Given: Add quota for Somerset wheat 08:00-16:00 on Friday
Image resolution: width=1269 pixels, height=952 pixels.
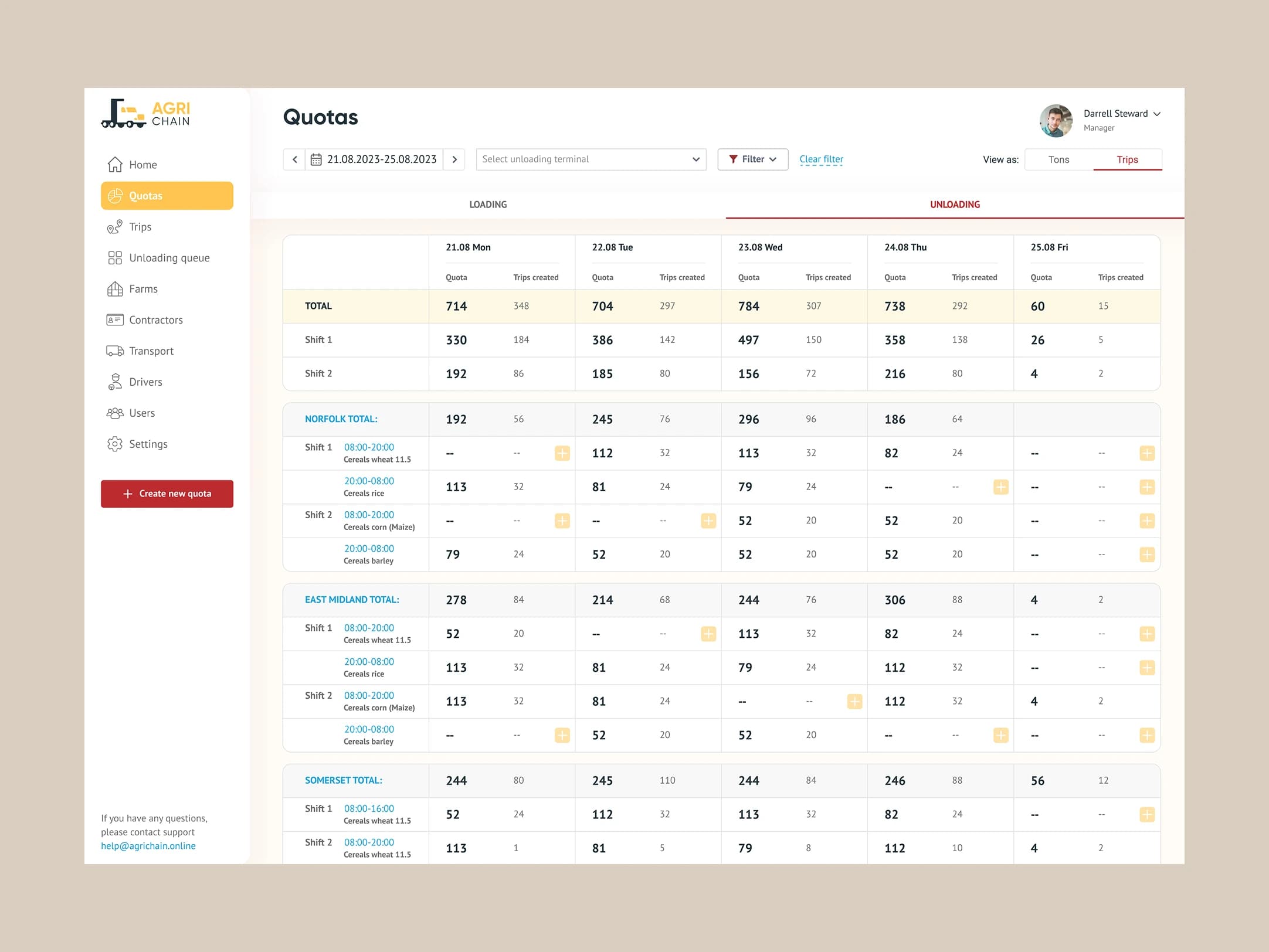Looking at the screenshot, I should (x=1147, y=814).
